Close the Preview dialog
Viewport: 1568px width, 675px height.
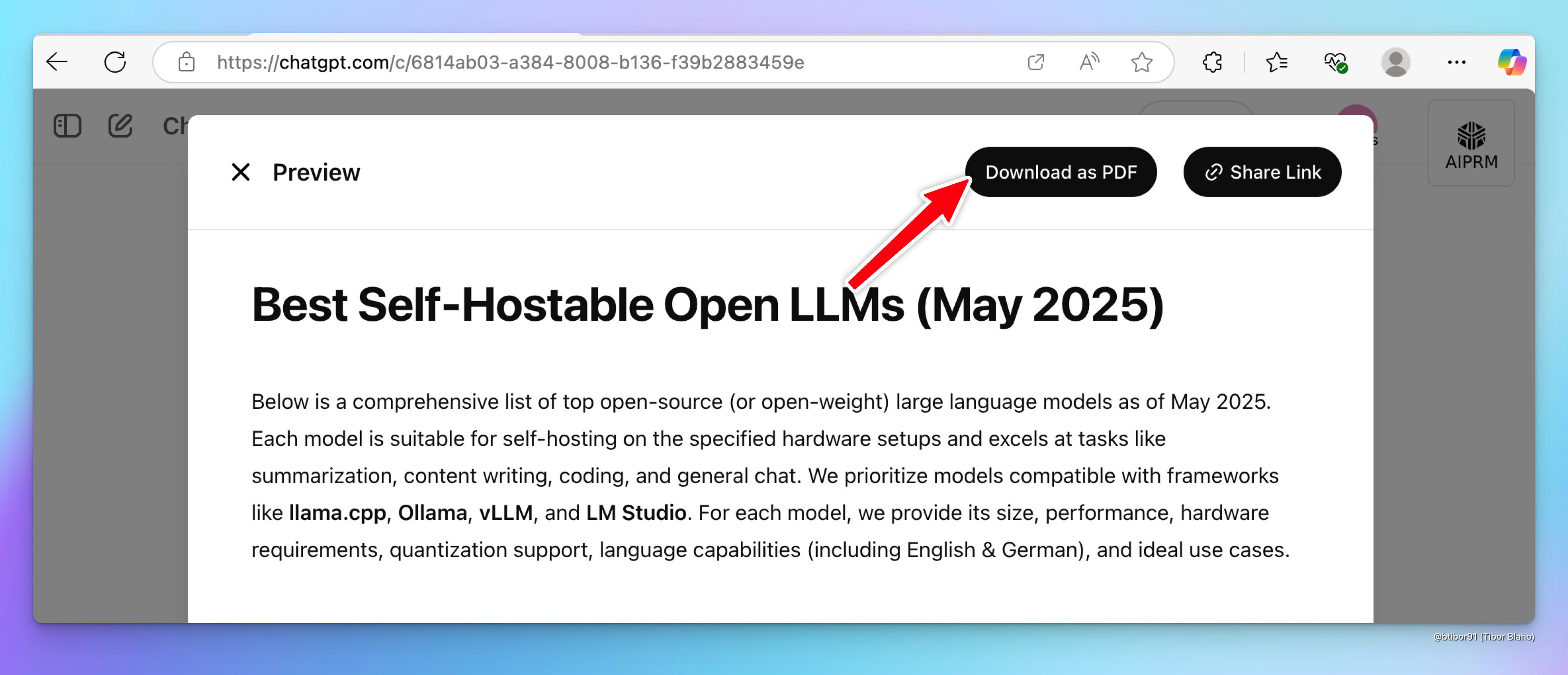click(x=241, y=172)
